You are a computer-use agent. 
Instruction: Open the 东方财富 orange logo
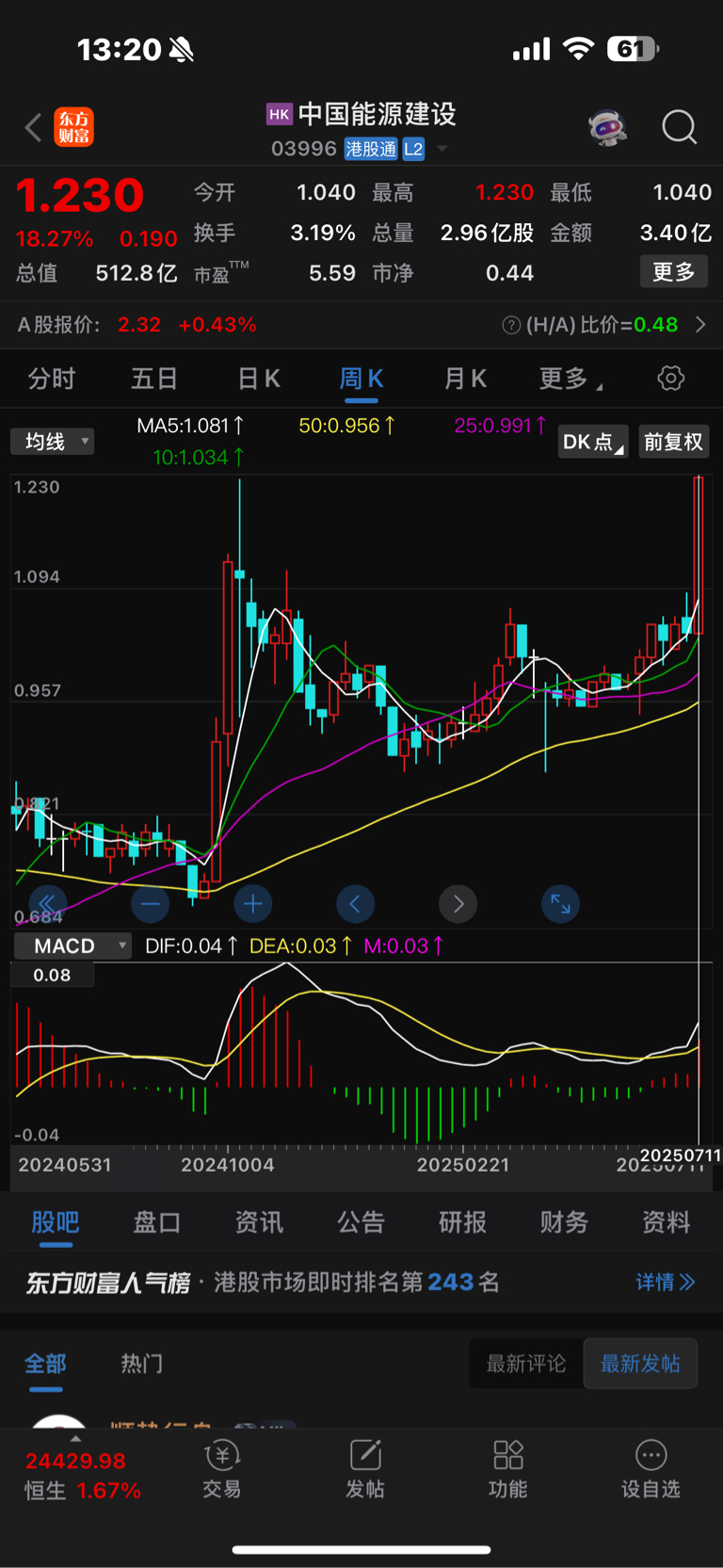tap(73, 127)
